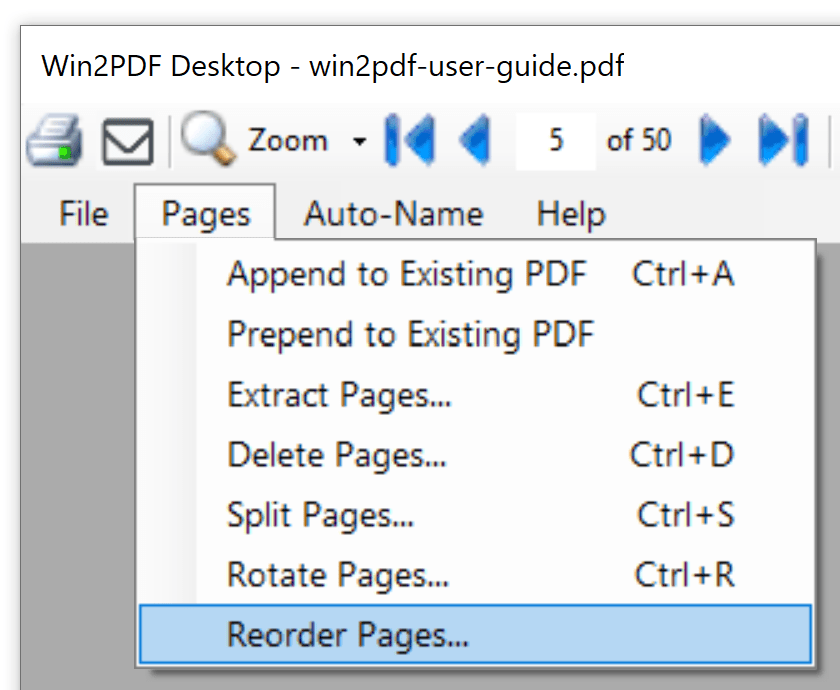Advance to the next page
The height and width of the screenshot is (690, 840).
(714, 141)
